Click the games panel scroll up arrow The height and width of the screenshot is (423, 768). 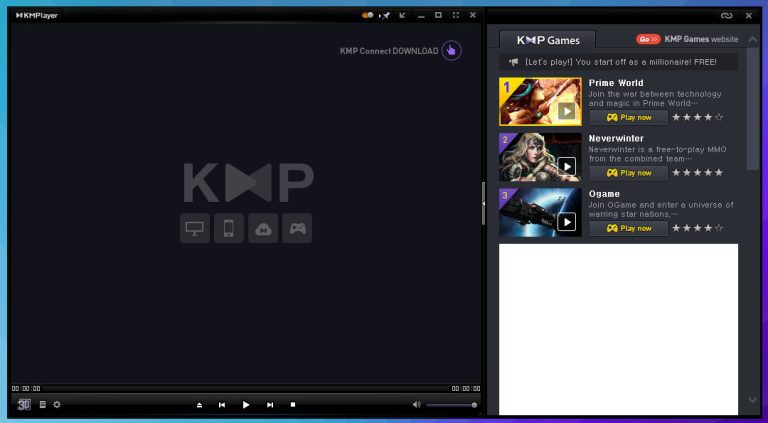coord(753,40)
